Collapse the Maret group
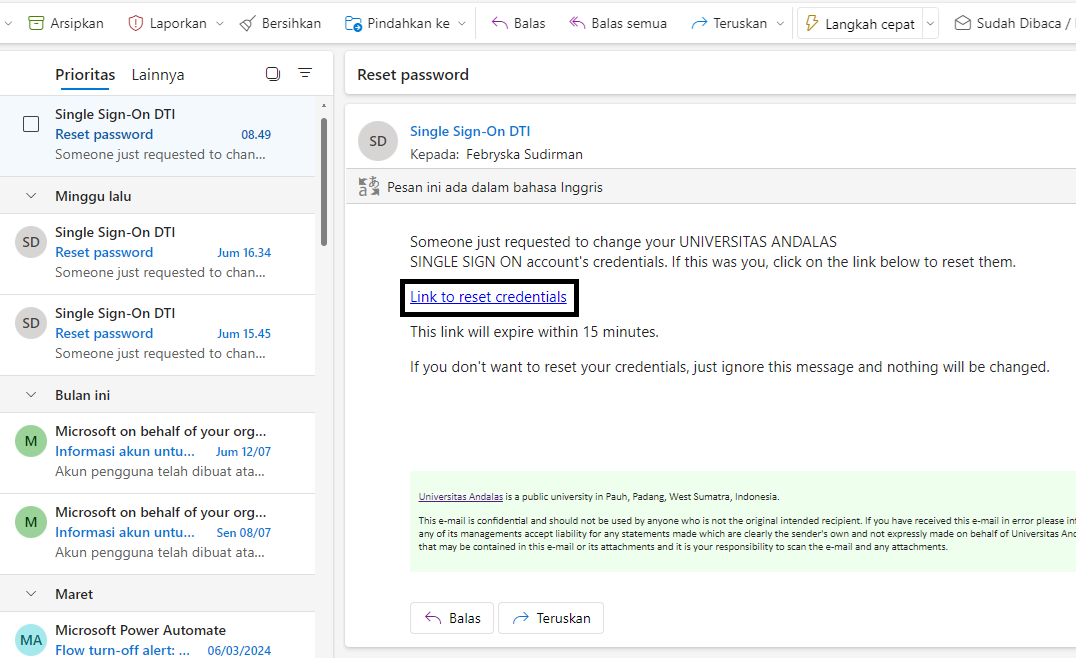 [31, 594]
